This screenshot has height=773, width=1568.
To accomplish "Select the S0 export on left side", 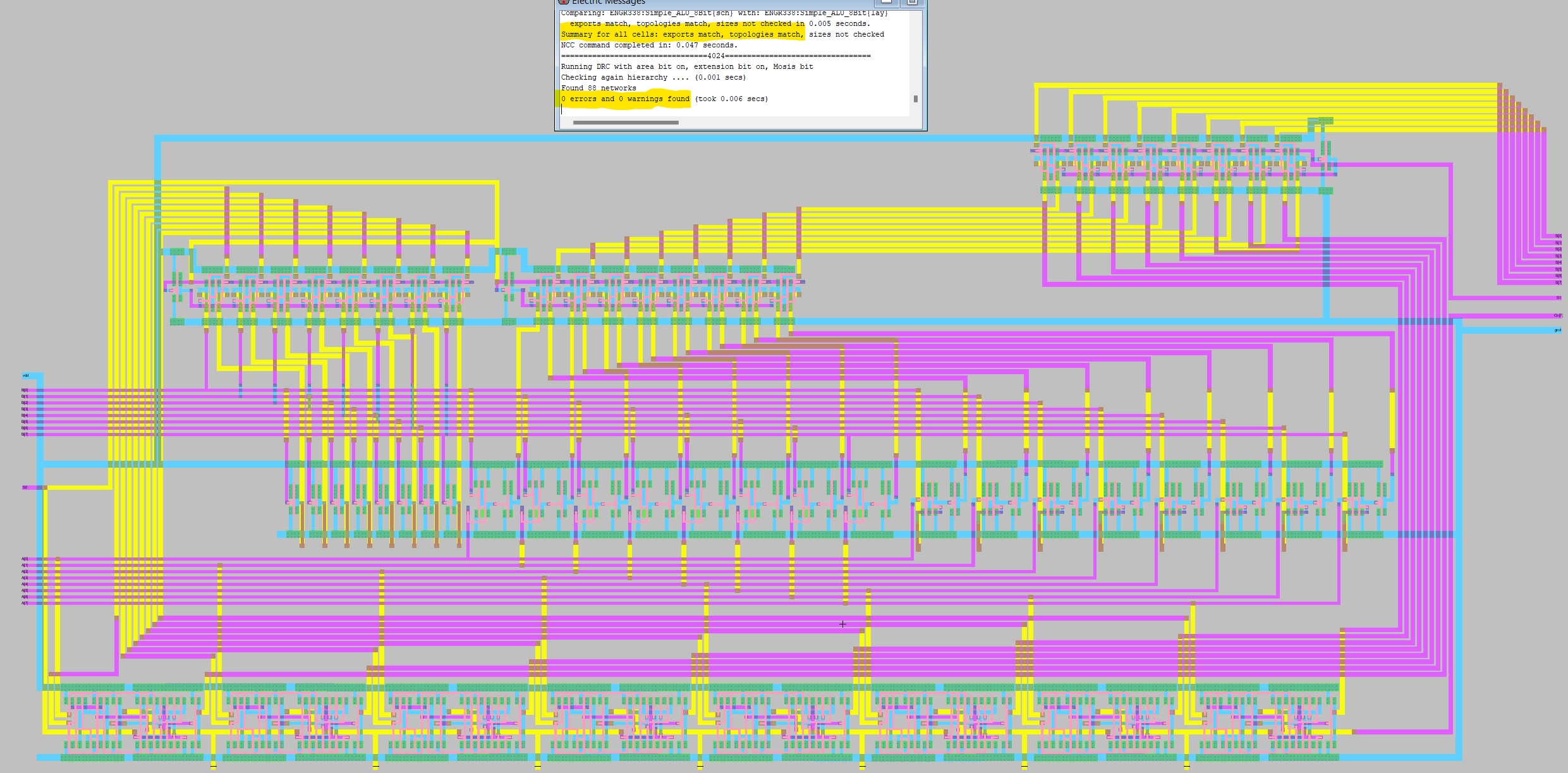I will pyautogui.click(x=25, y=487).
